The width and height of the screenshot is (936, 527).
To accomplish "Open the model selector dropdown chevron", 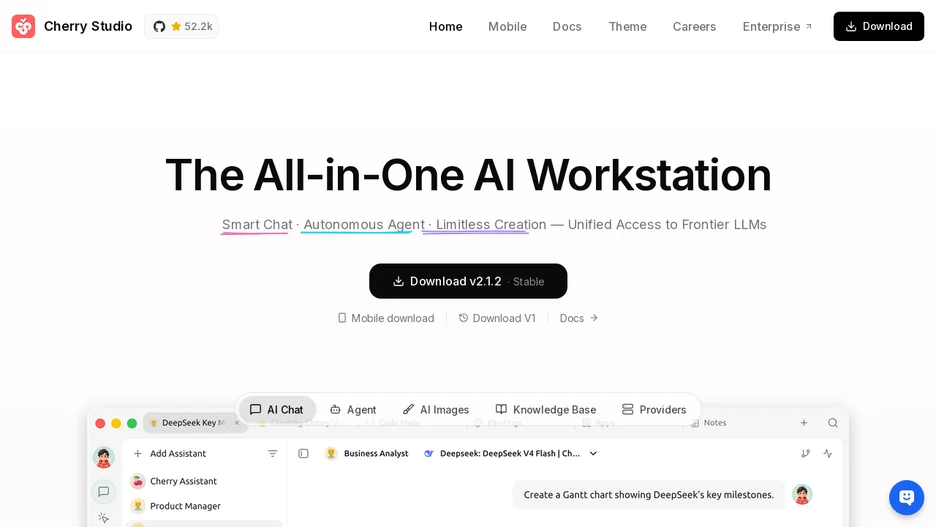I will pos(593,454).
